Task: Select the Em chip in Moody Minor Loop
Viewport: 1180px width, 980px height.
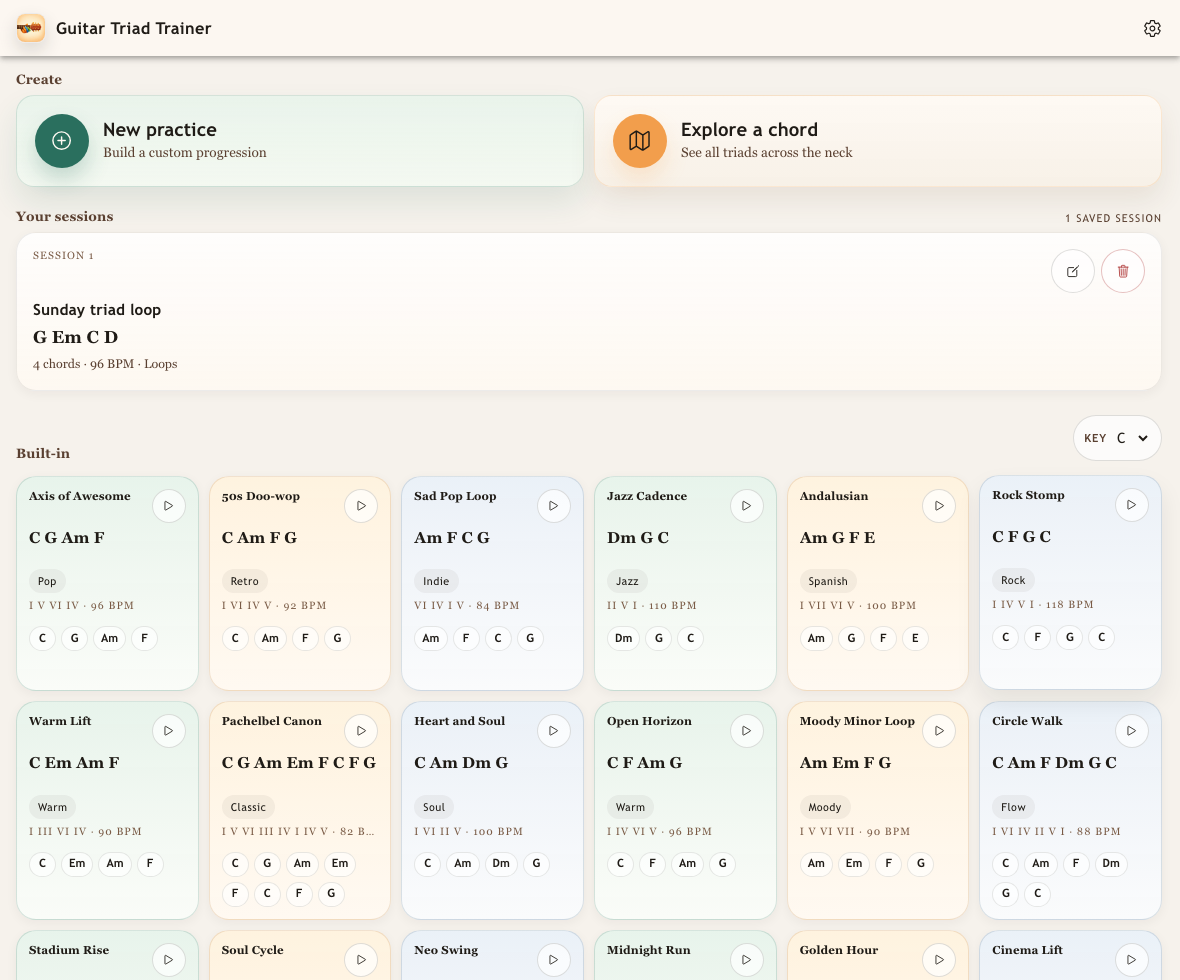Action: [x=854, y=863]
